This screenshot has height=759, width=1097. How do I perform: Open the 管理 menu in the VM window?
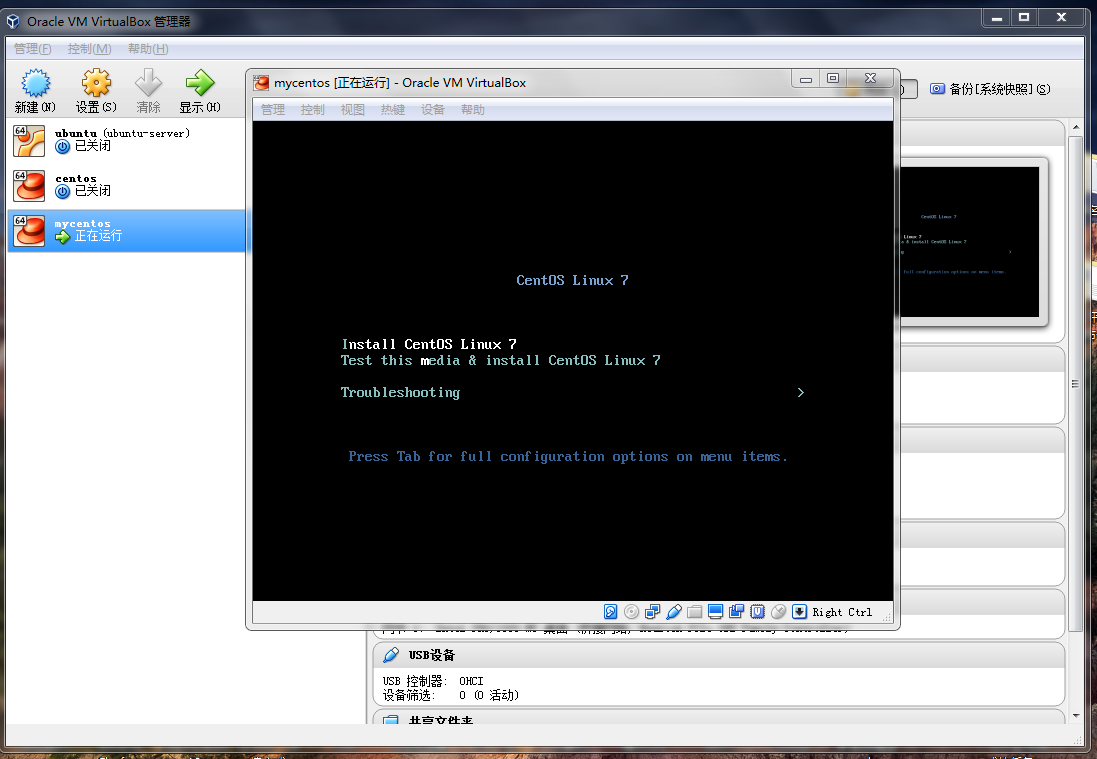coord(273,110)
